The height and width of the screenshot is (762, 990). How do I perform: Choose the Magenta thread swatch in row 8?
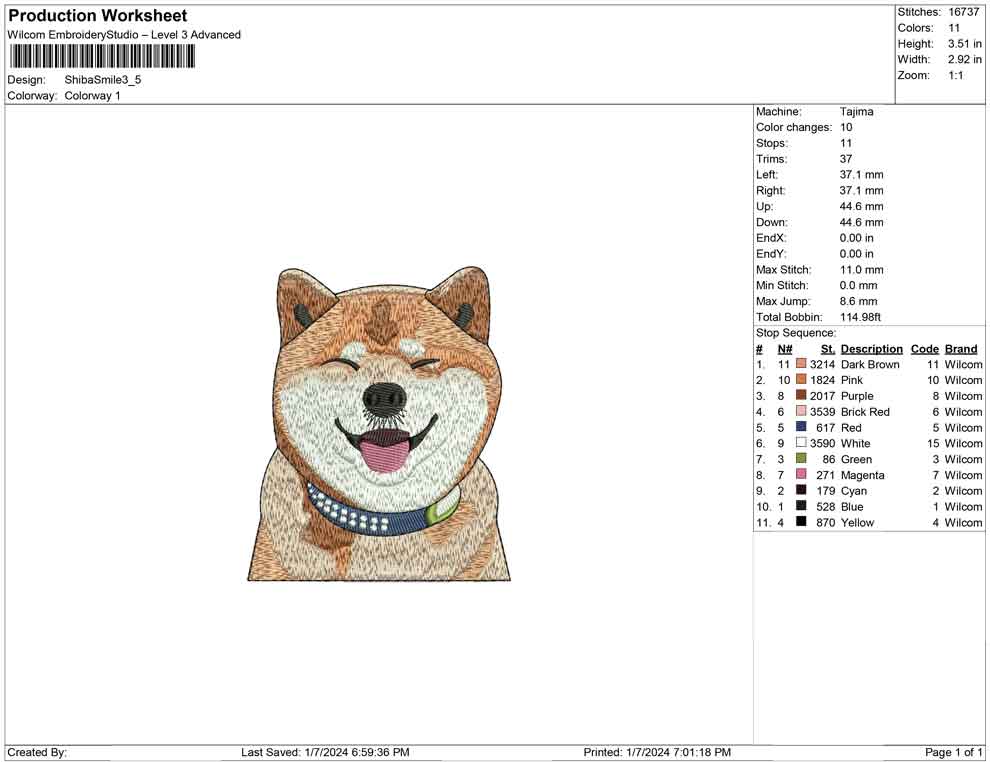[x=801, y=476]
